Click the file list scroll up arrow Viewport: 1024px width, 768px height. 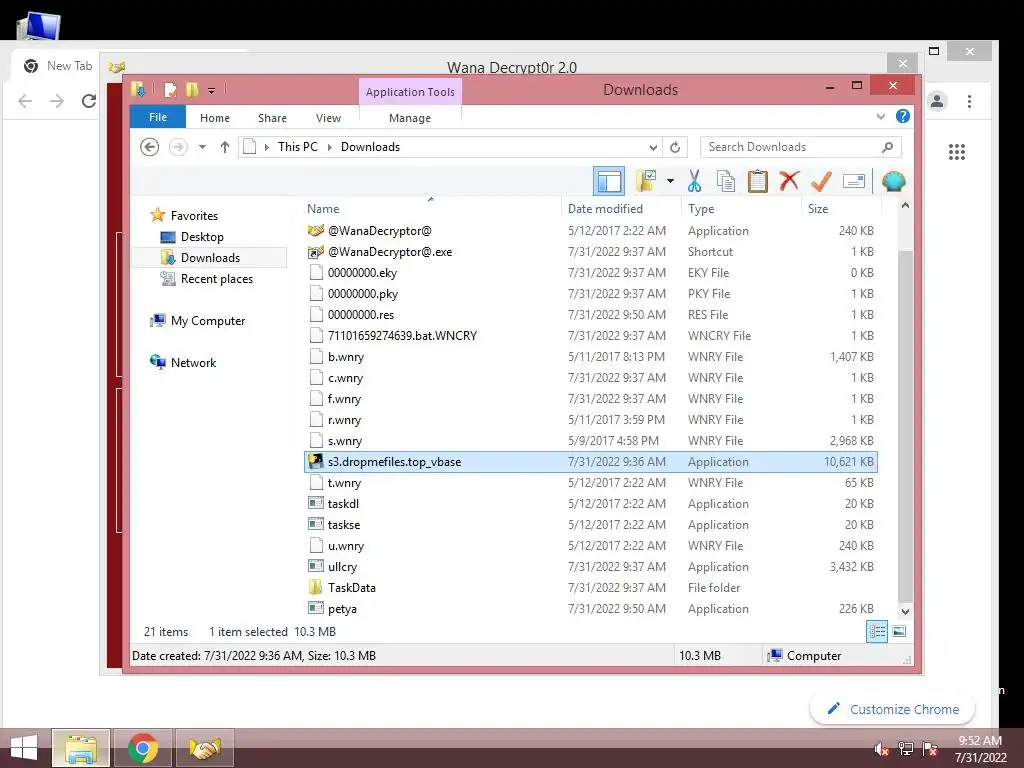pos(905,205)
